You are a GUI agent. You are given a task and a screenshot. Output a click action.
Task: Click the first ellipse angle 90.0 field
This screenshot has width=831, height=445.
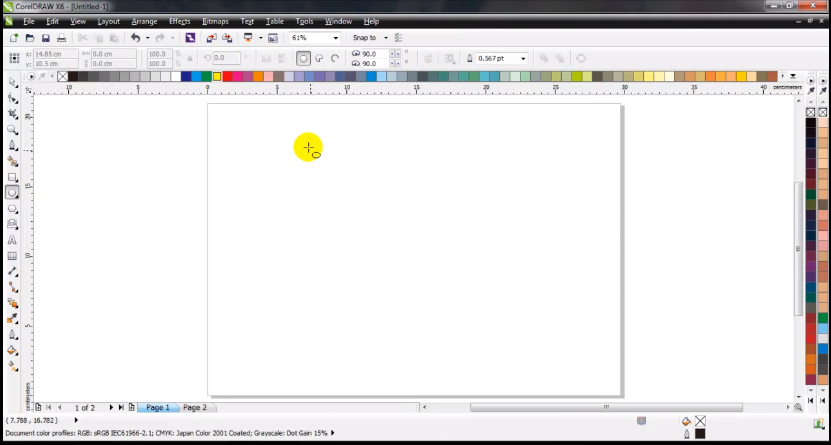click(375, 54)
